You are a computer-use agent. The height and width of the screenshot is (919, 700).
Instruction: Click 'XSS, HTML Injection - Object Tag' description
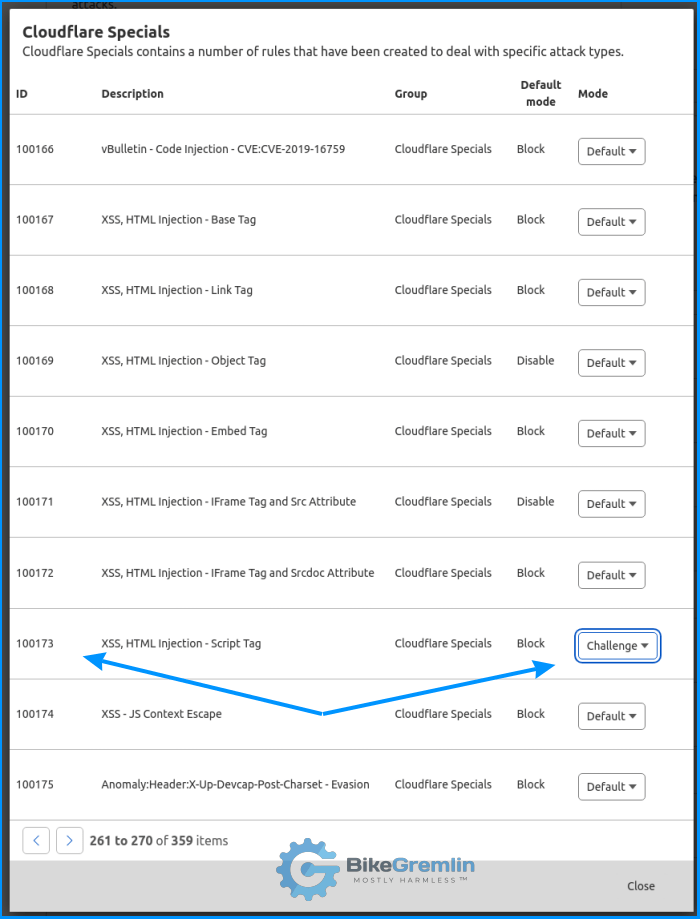click(x=183, y=361)
